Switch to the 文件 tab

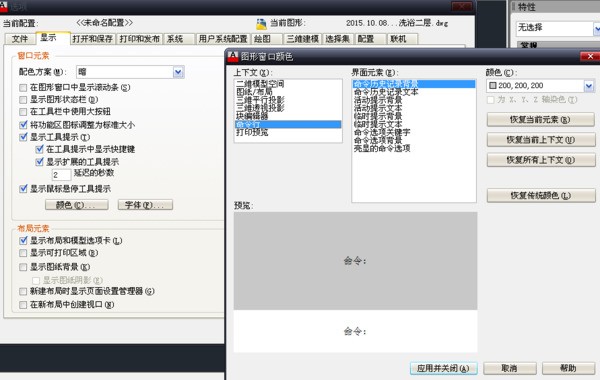point(20,39)
